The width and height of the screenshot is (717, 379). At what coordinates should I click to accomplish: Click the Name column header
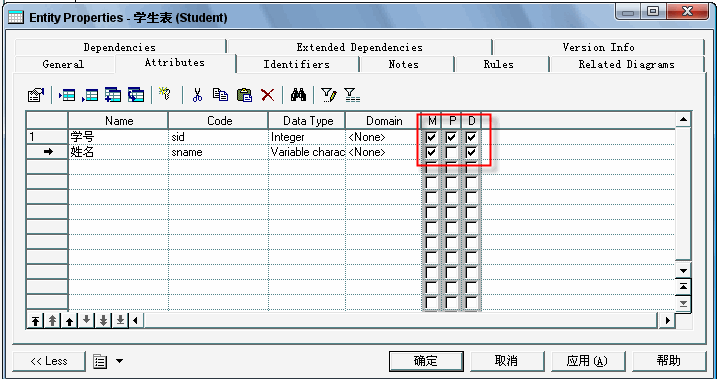pos(118,121)
